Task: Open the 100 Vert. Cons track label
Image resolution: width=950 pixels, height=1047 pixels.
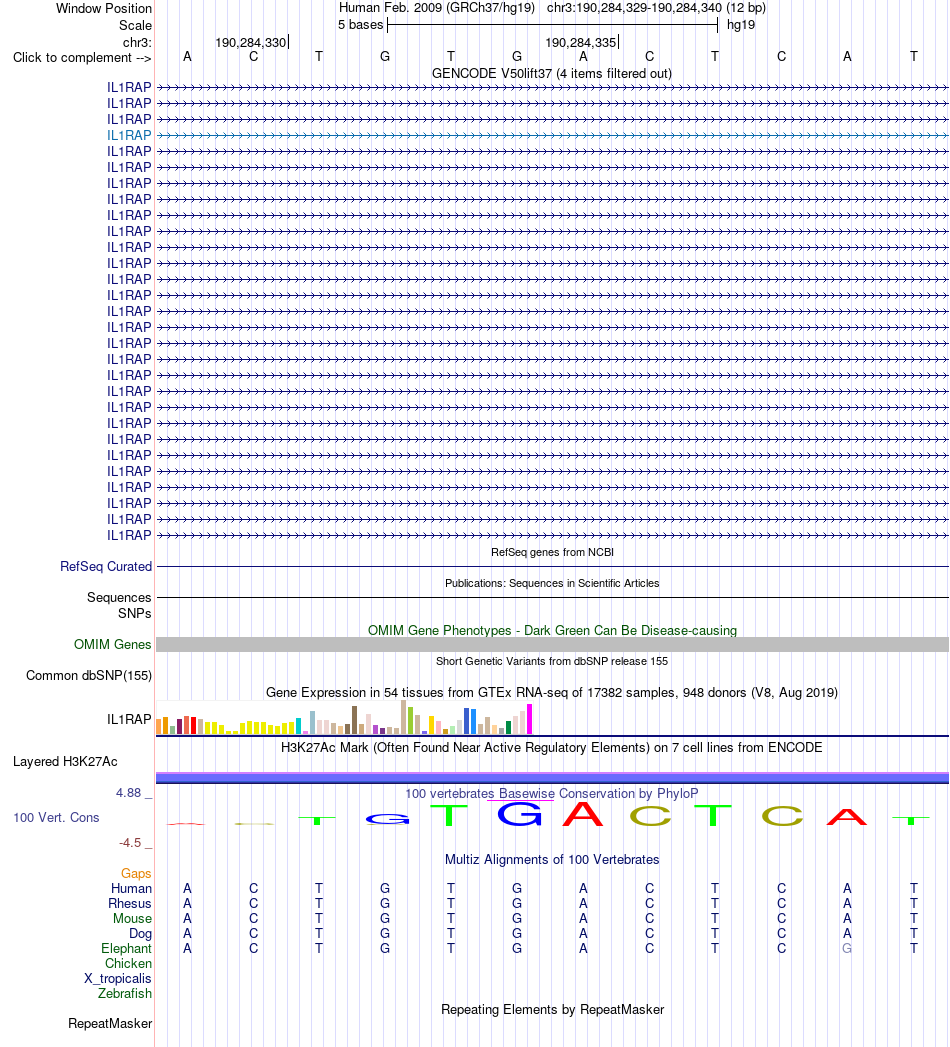Action: click(56, 817)
